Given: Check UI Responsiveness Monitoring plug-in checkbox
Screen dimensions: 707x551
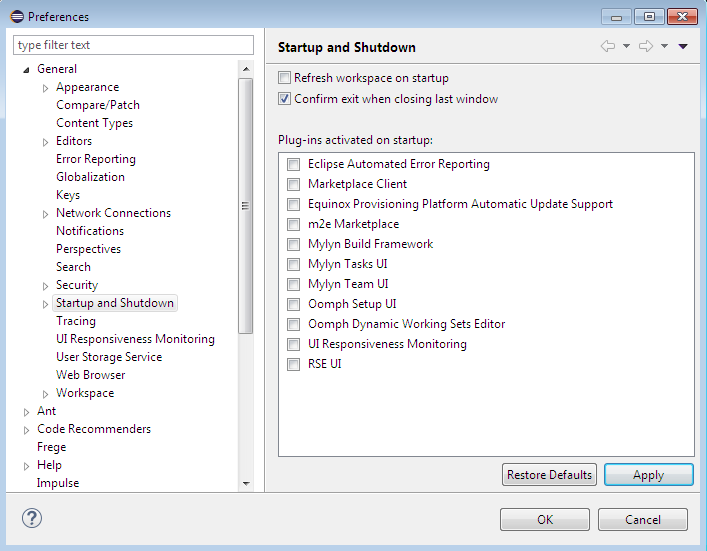Looking at the screenshot, I should 294,344.
